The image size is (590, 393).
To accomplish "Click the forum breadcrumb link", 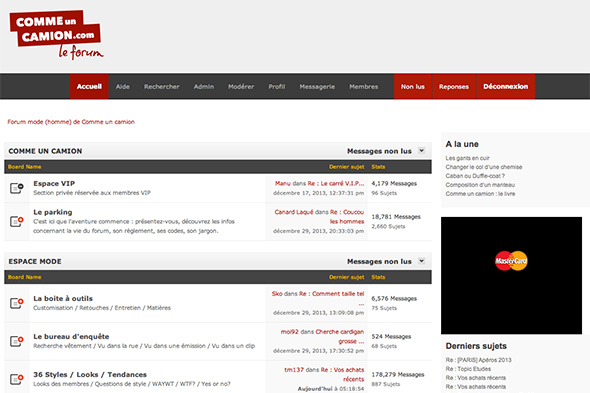I will coord(71,122).
